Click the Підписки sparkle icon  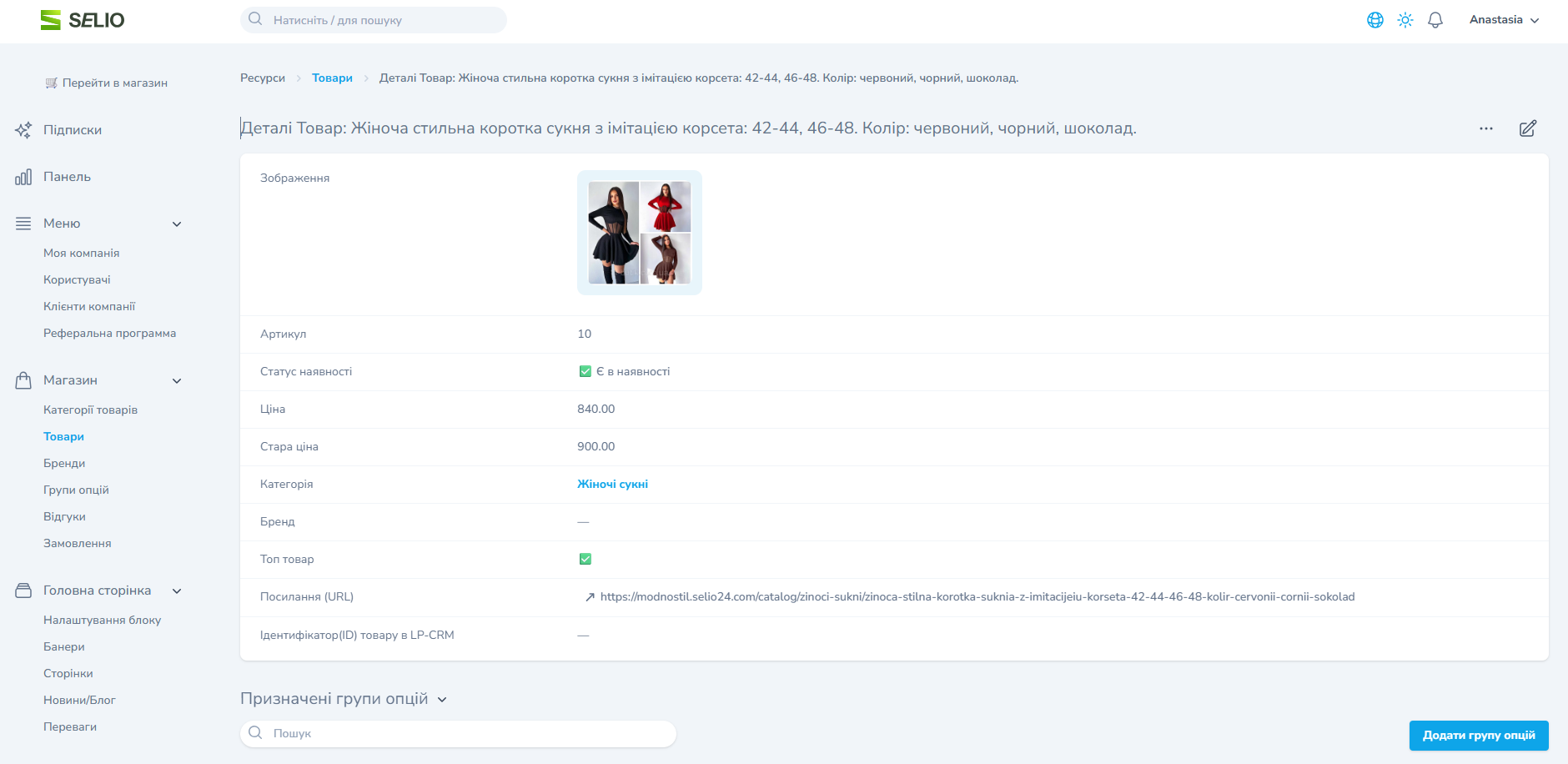pyautogui.click(x=23, y=130)
